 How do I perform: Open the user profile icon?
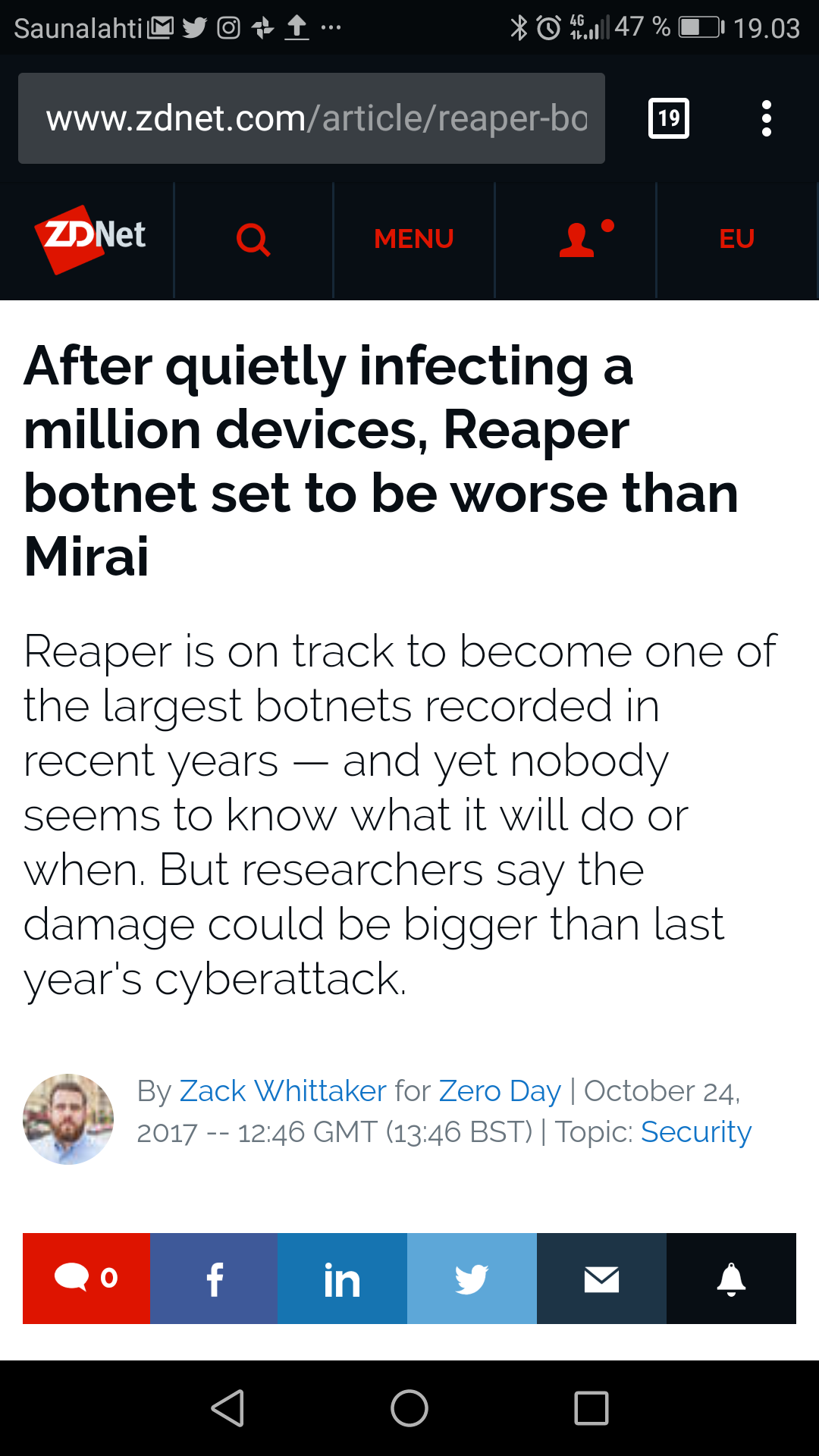click(x=578, y=240)
